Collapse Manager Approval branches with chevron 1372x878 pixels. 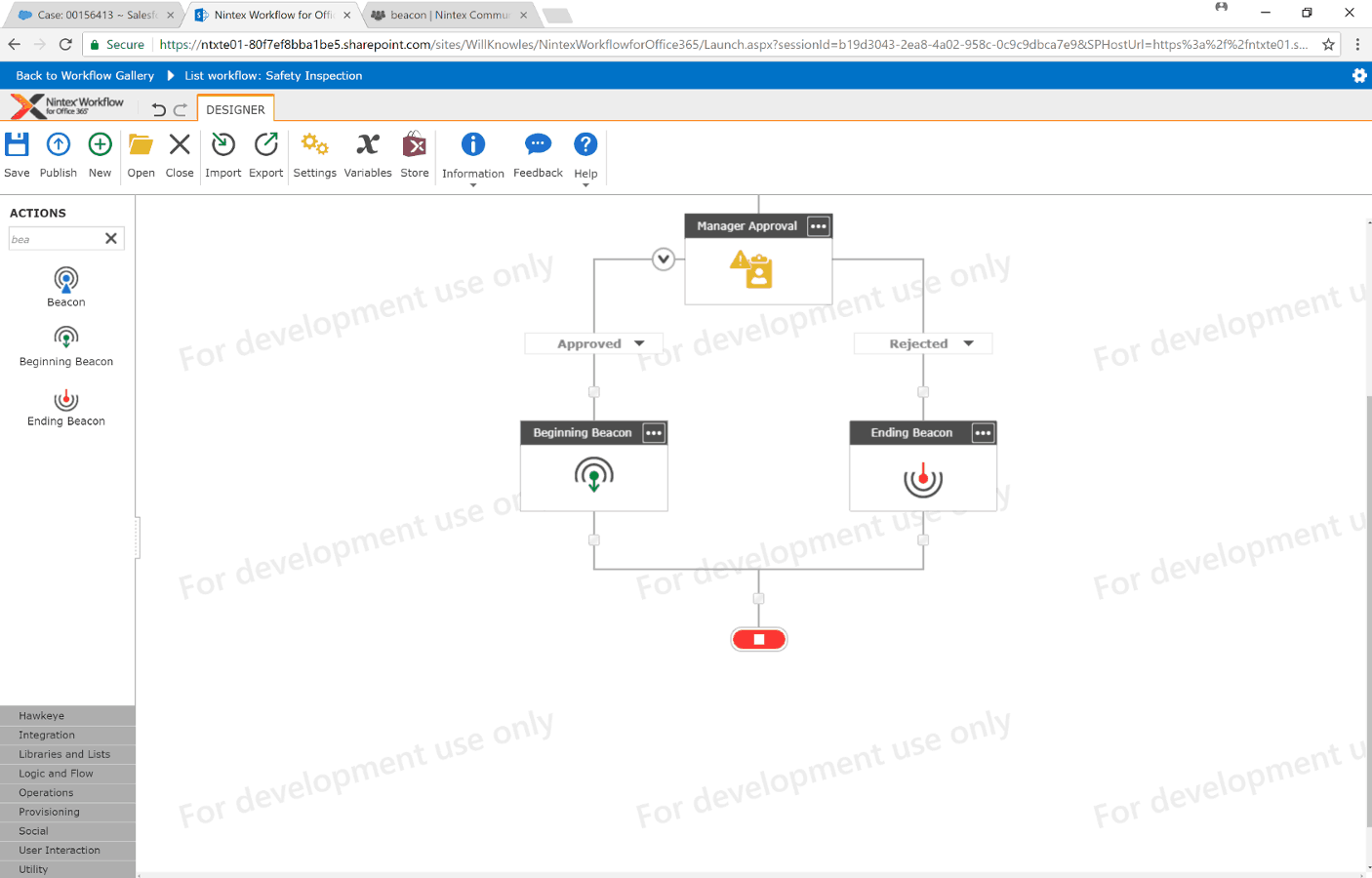tap(664, 259)
